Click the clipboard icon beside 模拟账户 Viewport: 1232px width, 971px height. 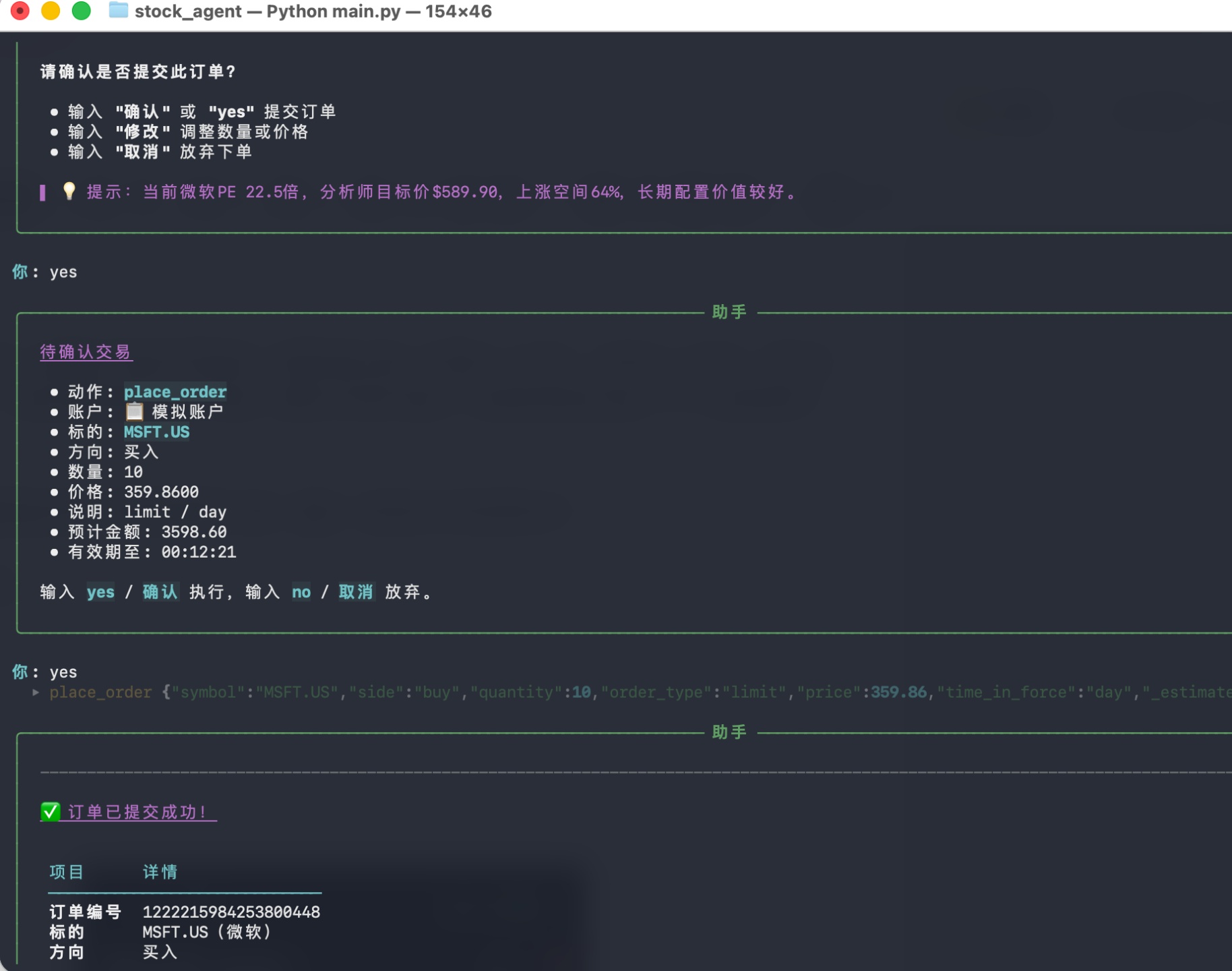tap(135, 411)
